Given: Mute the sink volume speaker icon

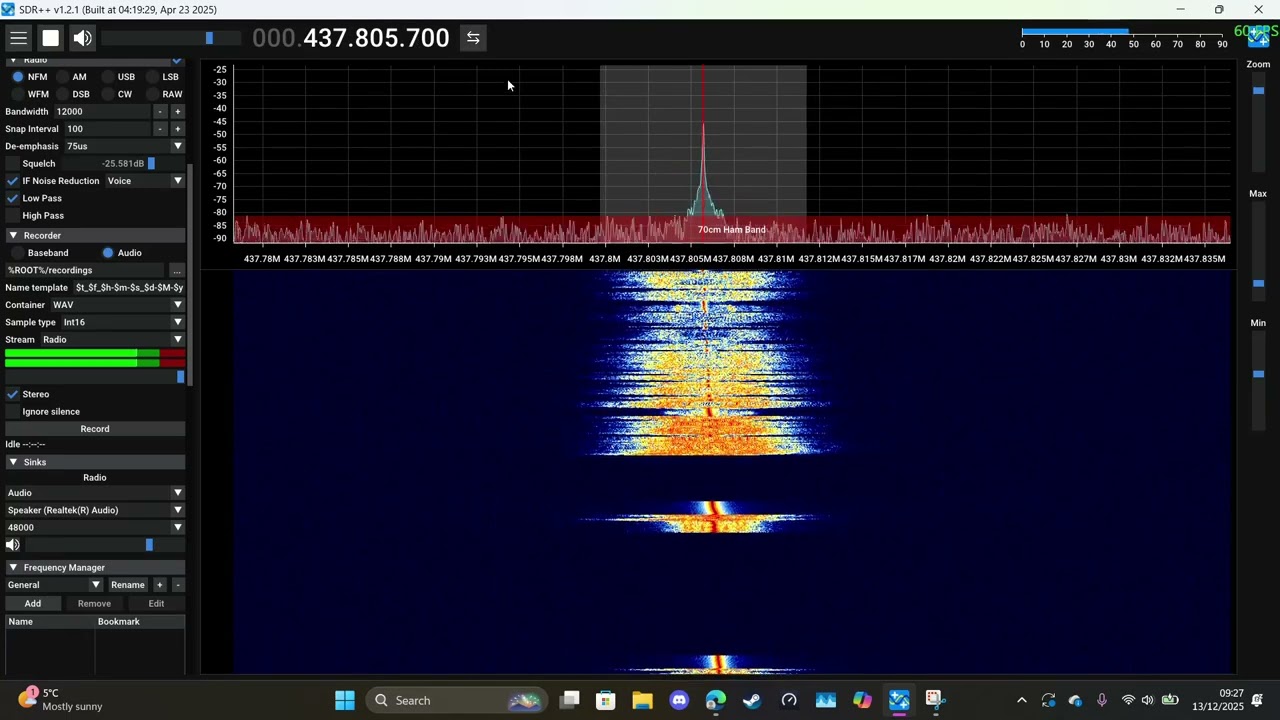Looking at the screenshot, I should pyautogui.click(x=13, y=545).
